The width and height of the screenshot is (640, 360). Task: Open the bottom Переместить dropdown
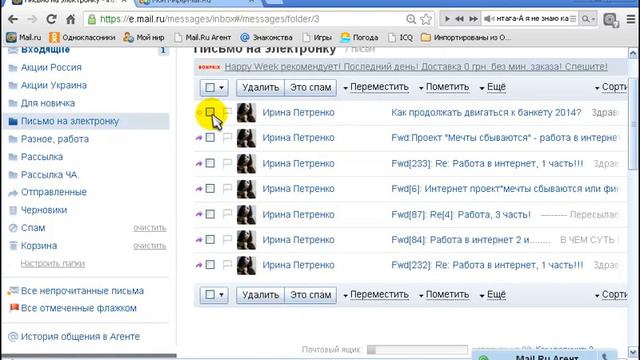pyautogui.click(x=376, y=295)
